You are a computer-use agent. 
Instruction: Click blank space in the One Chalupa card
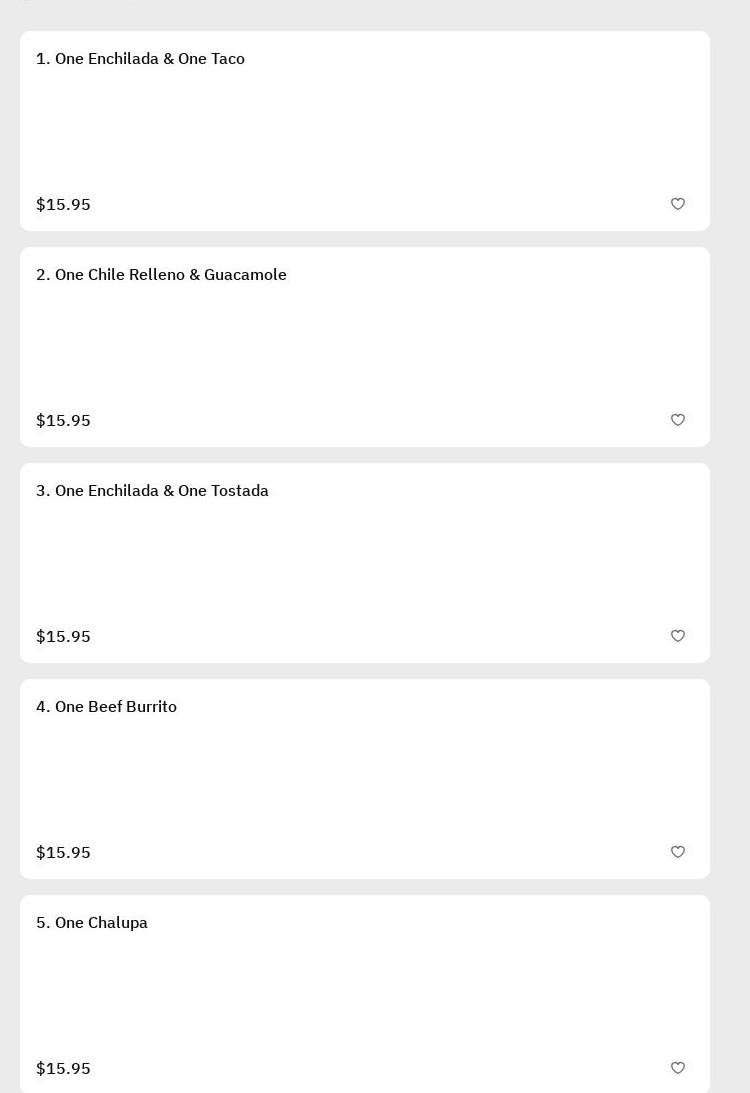coord(365,995)
